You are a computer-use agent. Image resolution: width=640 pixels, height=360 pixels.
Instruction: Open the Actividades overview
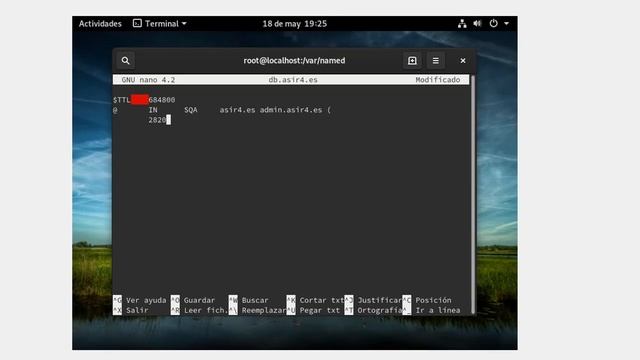100,24
